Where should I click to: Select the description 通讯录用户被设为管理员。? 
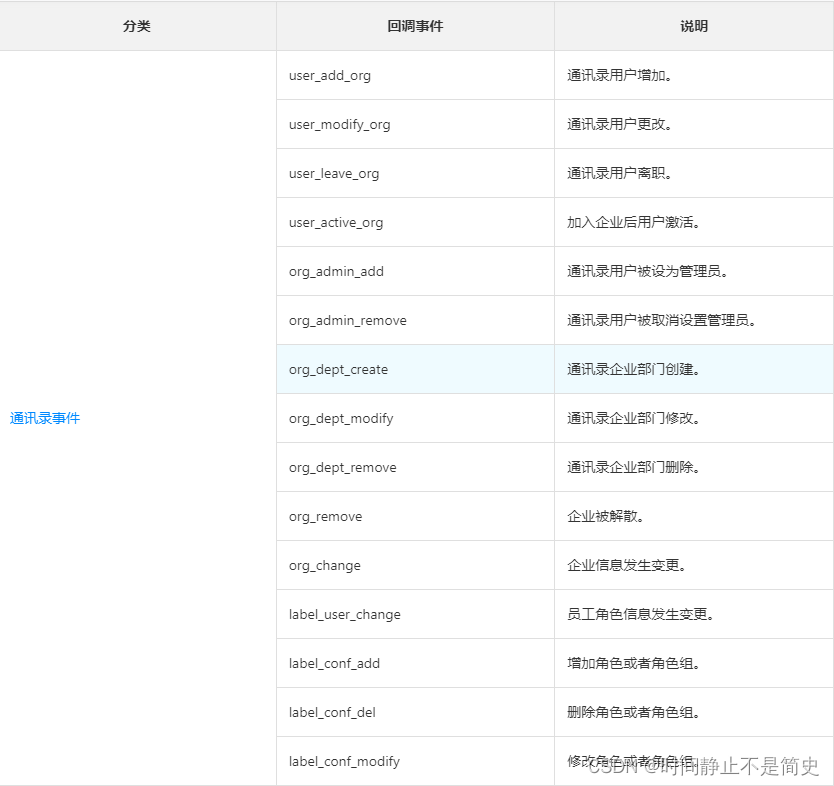click(648, 271)
